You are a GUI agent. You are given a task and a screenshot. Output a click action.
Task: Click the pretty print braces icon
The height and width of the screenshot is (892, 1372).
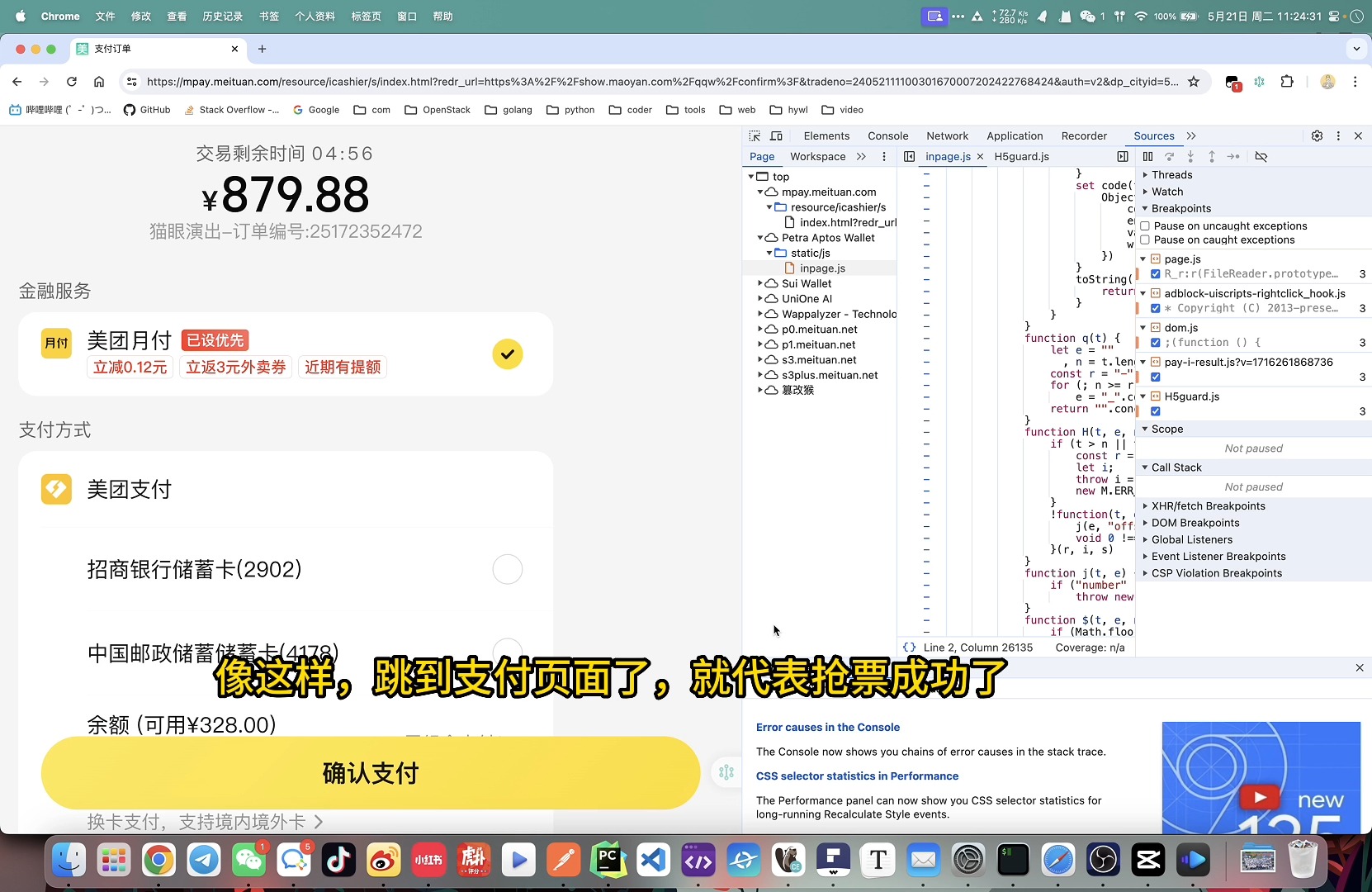[x=909, y=648]
